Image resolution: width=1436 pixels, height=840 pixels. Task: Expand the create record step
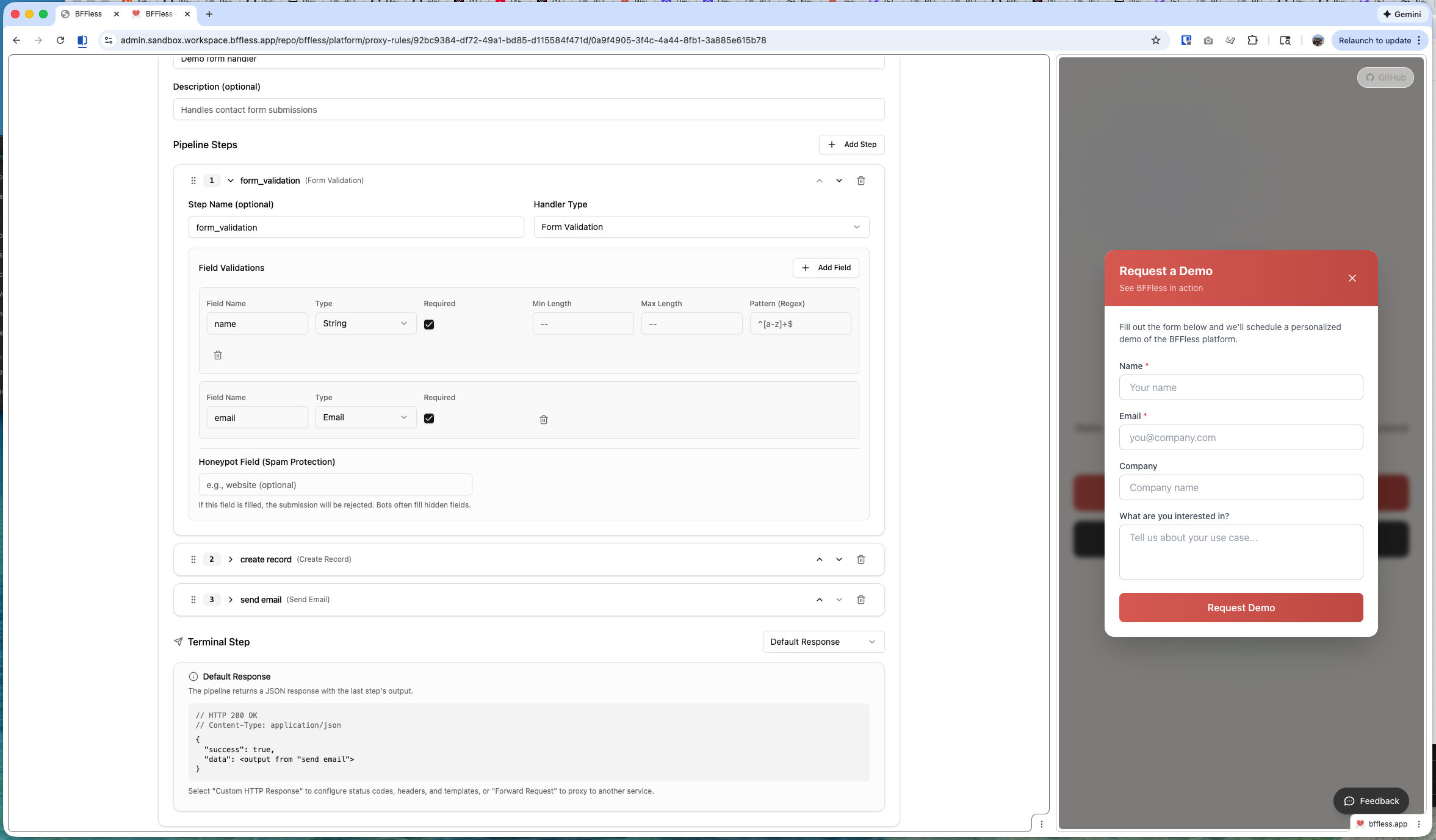pos(231,559)
